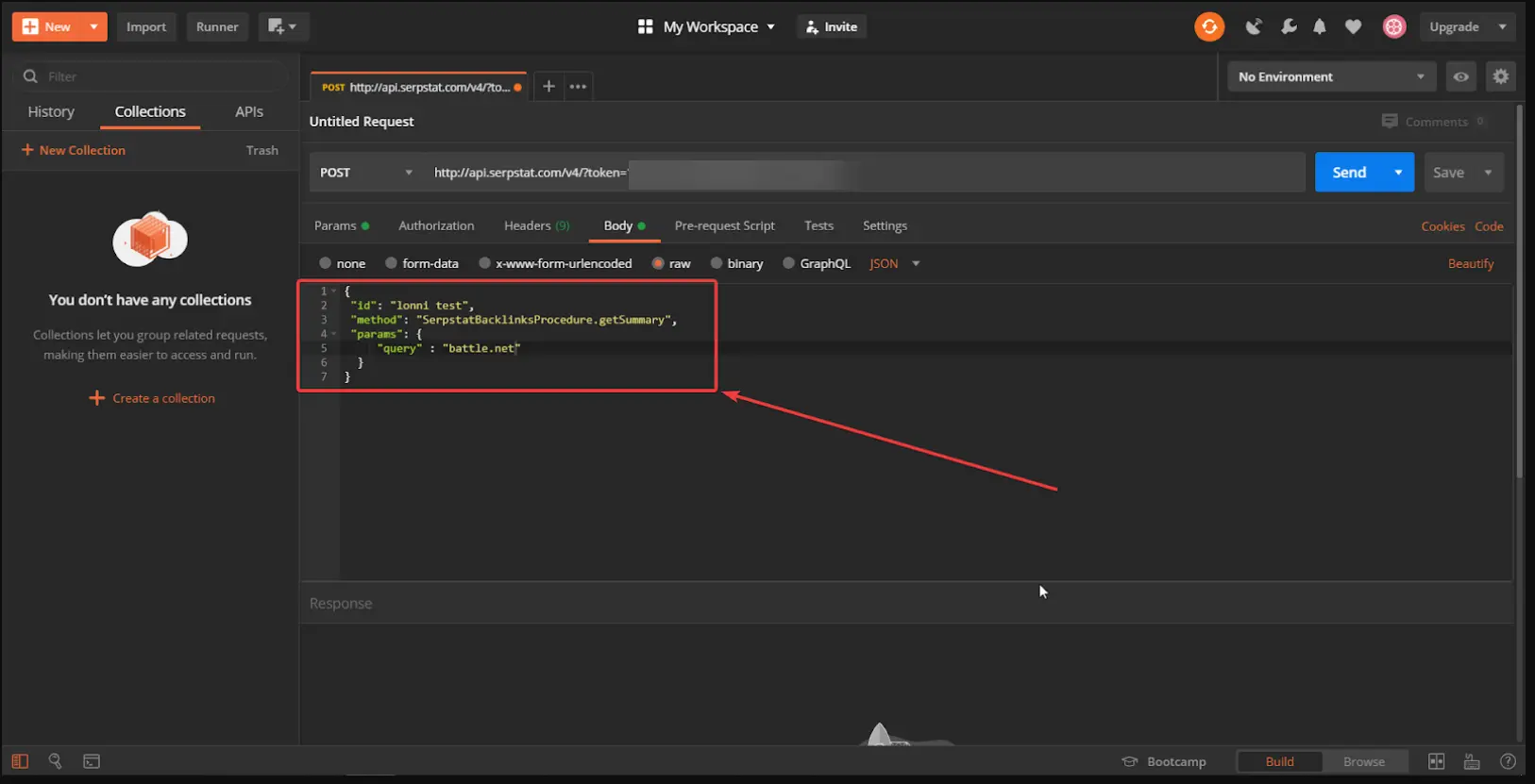Collapse the code fold on line 4
Screen dimensions: 1535x784
coord(333,334)
